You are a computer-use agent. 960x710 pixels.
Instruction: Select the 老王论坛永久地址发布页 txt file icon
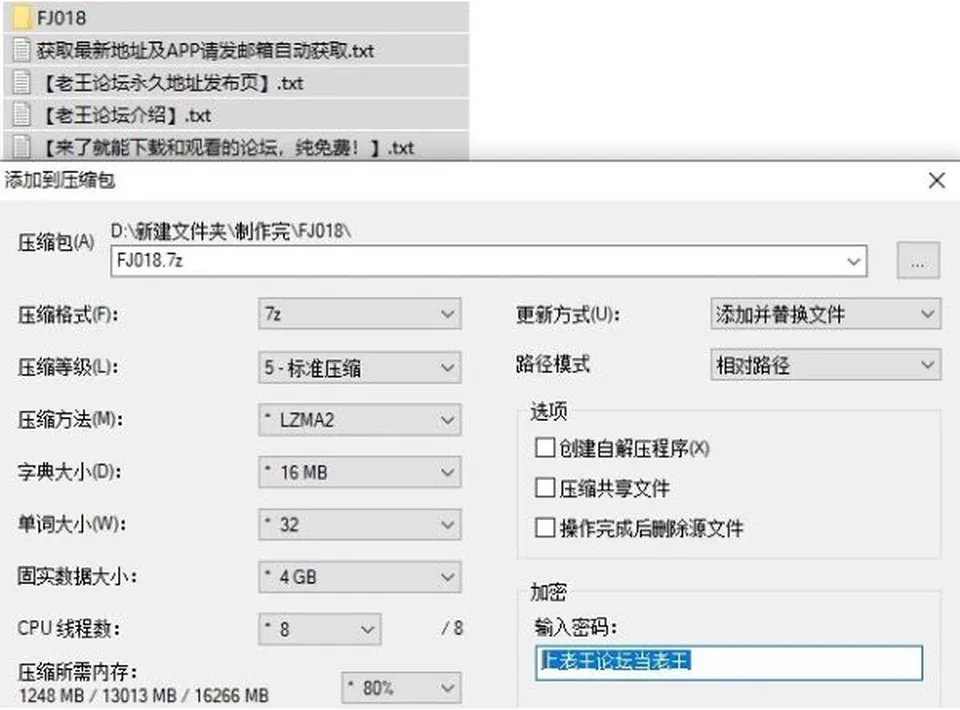[x=22, y=83]
